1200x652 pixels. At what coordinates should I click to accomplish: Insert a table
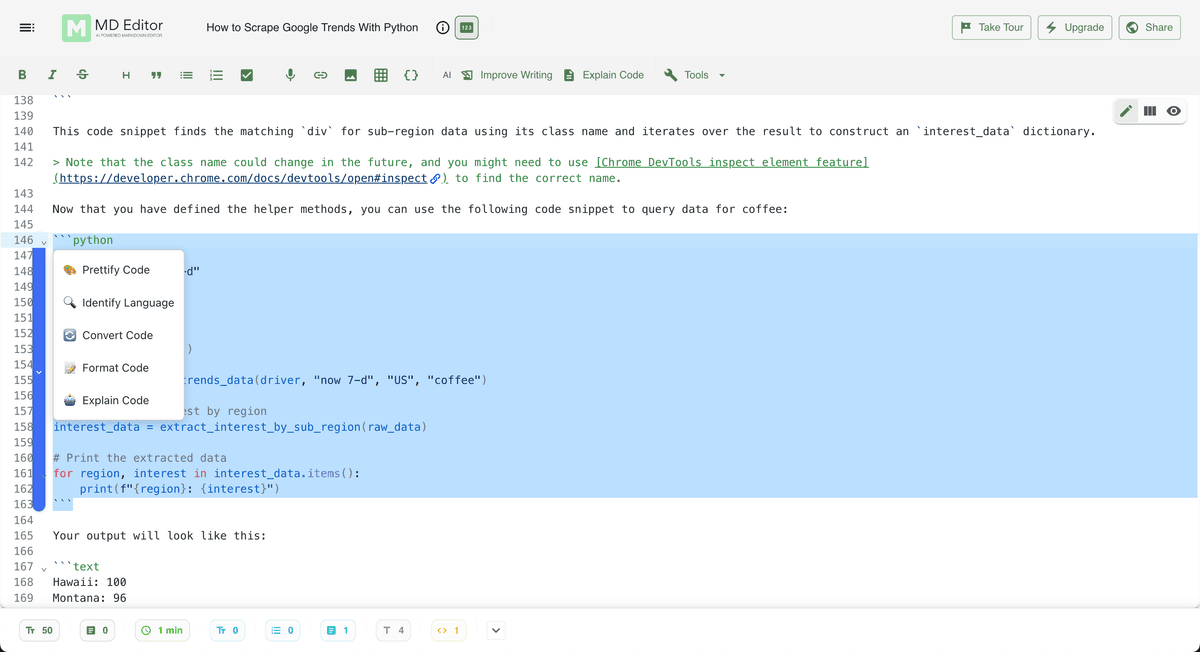click(381, 75)
